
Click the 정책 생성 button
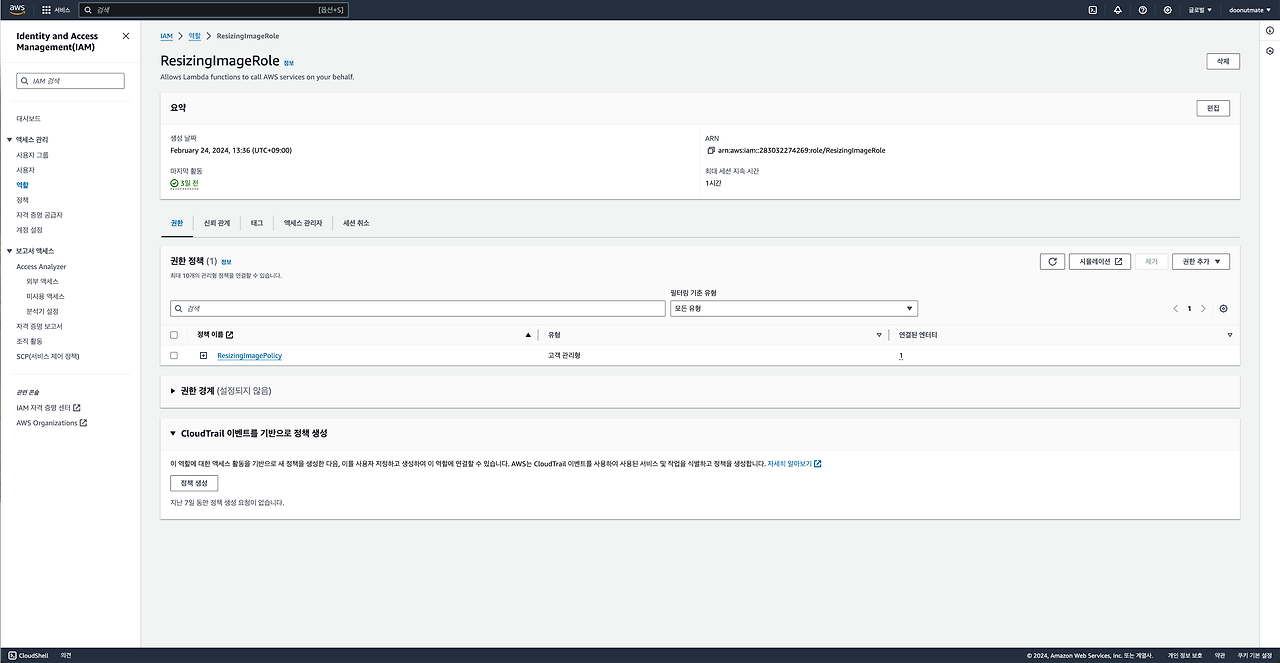[x=194, y=483]
